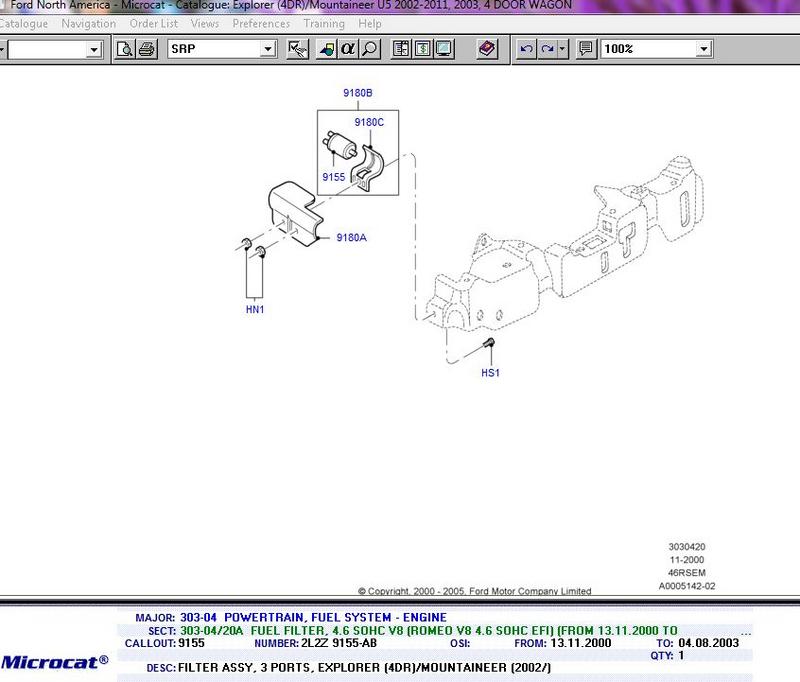Open the blank combo box dropdown

(94, 49)
